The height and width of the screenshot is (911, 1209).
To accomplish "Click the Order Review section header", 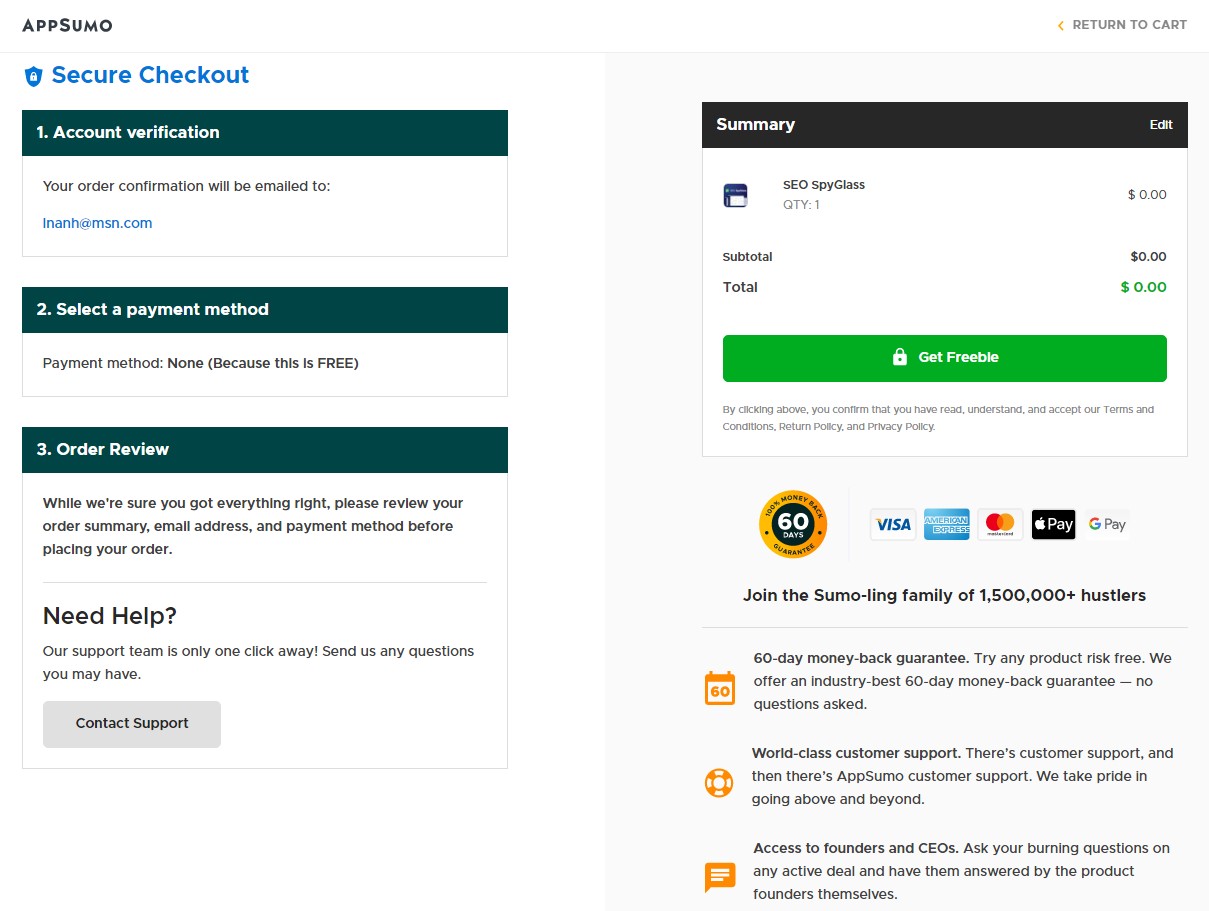I will (265, 450).
